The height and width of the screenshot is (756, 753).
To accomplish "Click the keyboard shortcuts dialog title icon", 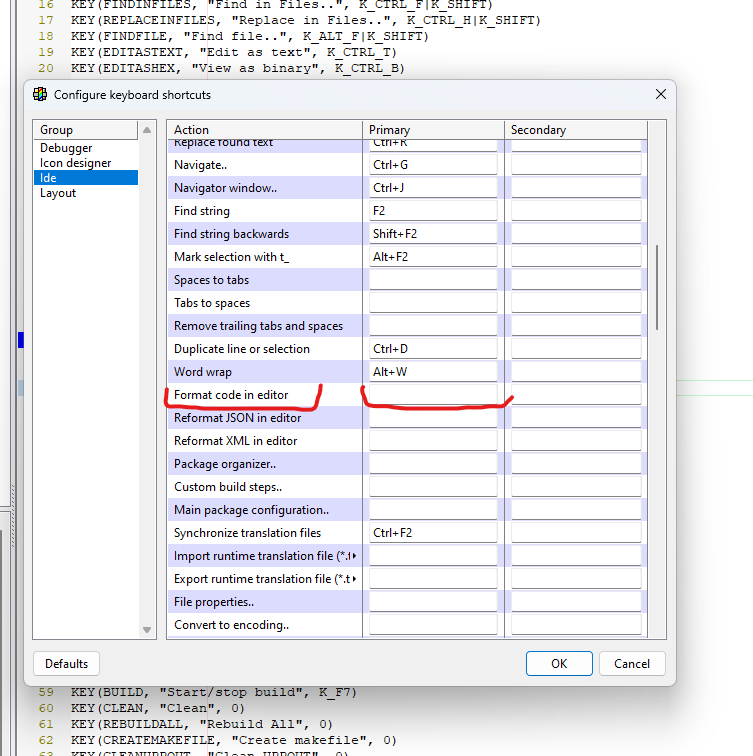I will [40, 95].
